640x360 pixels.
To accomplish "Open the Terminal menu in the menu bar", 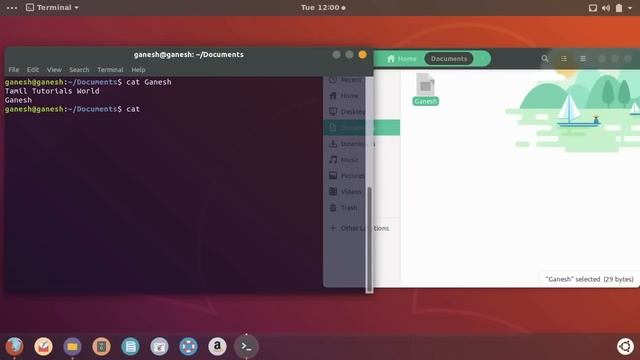I will point(110,70).
